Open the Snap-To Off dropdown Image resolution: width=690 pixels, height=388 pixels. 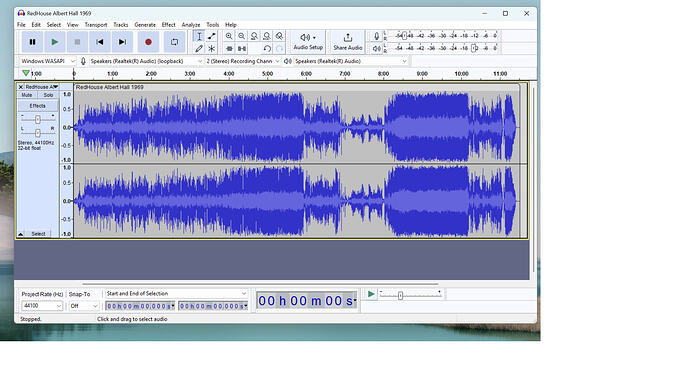84,306
